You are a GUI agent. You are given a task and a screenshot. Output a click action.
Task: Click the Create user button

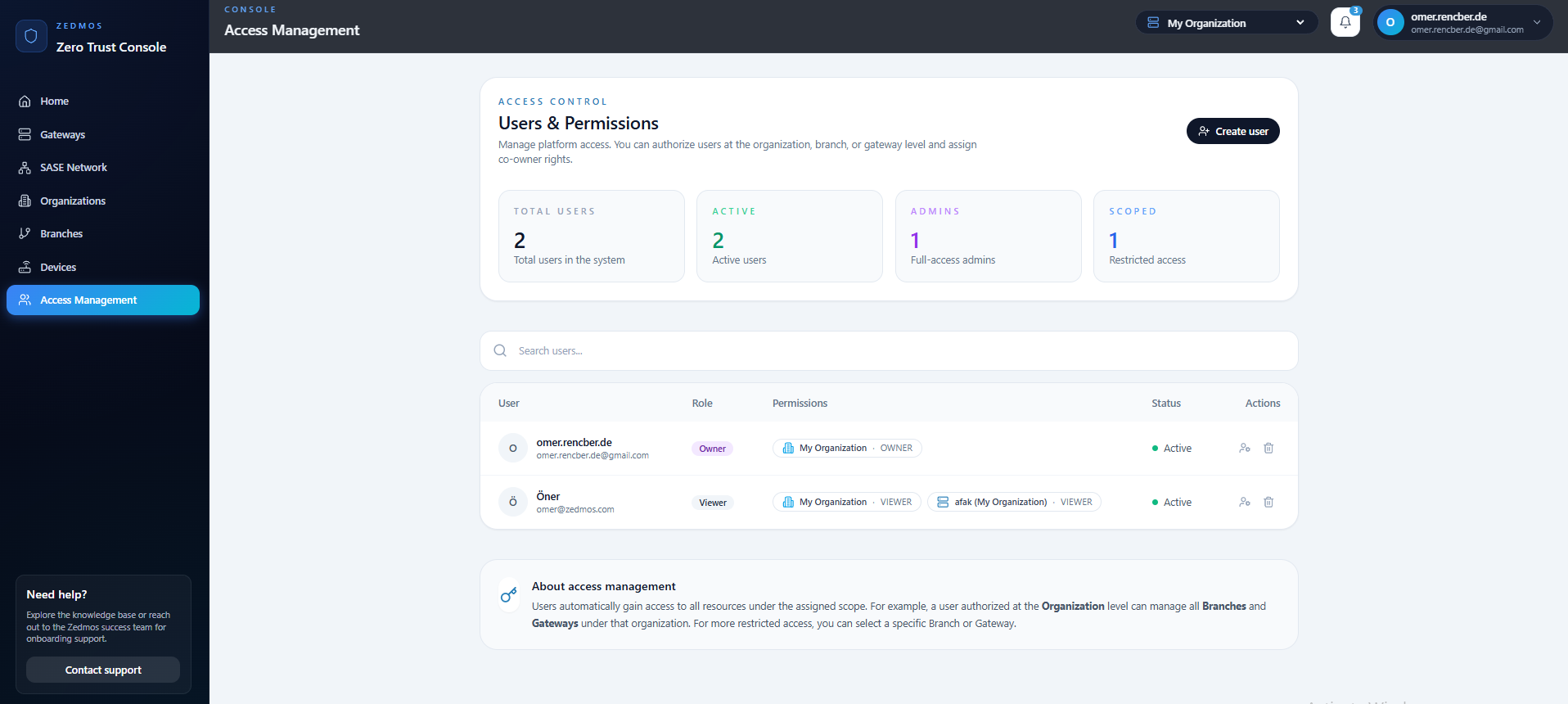coord(1232,131)
